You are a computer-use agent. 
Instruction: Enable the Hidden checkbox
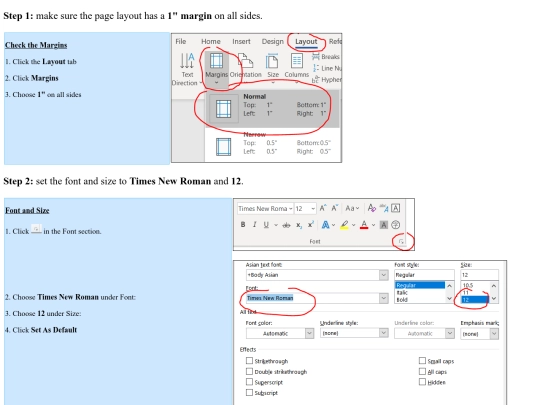coord(422,382)
